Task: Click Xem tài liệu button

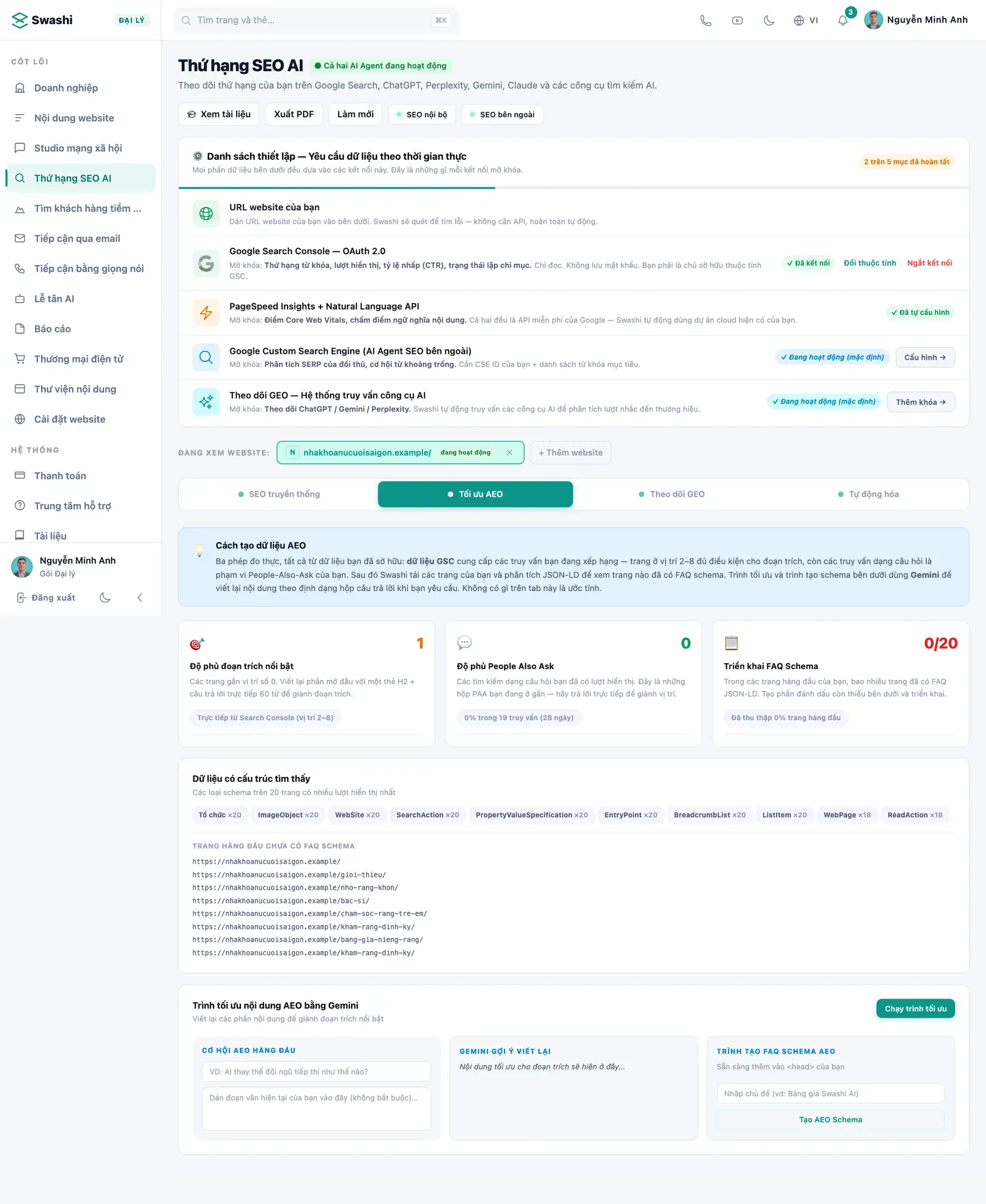Action: (219, 114)
